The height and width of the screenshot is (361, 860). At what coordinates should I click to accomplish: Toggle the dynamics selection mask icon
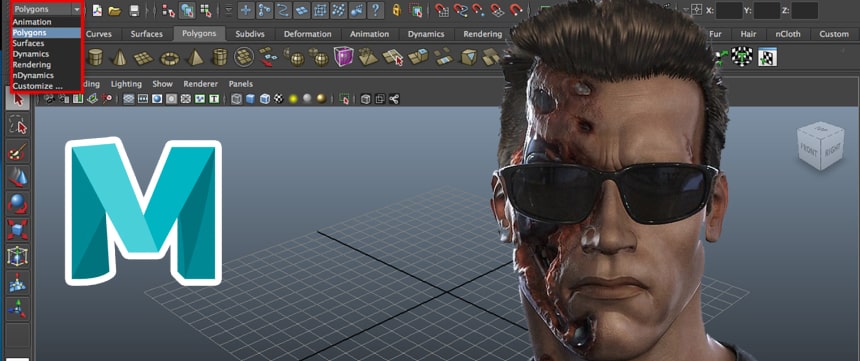coord(339,10)
